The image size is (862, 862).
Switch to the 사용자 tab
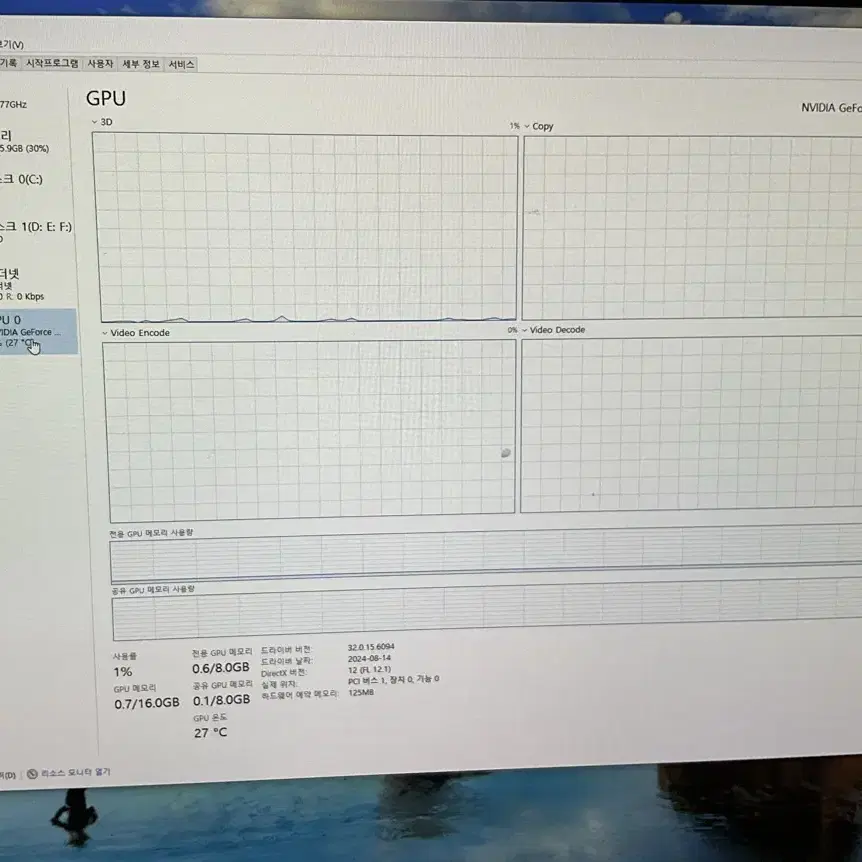[100, 64]
